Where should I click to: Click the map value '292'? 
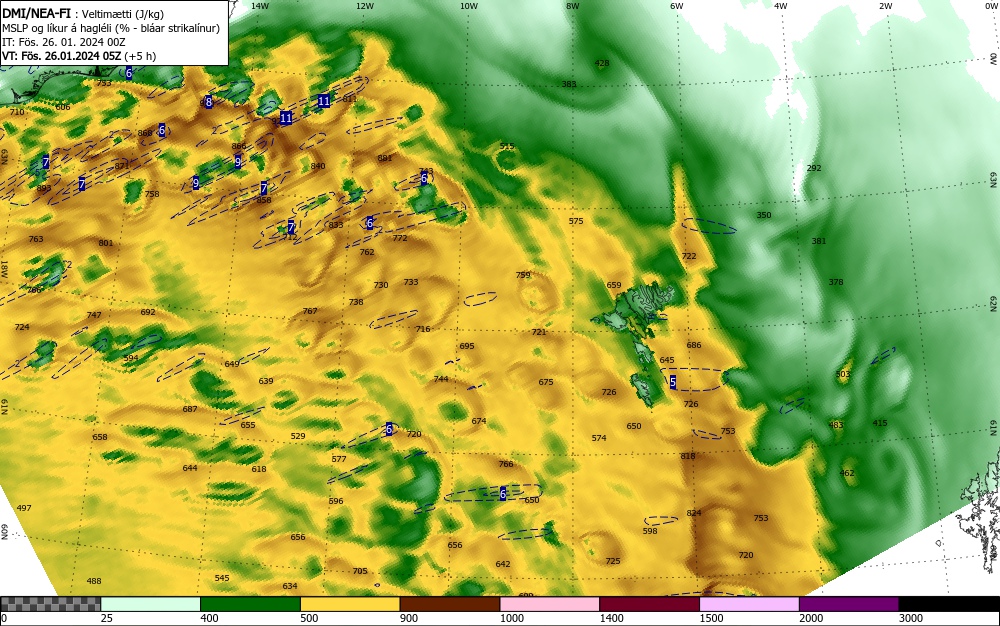click(x=814, y=168)
